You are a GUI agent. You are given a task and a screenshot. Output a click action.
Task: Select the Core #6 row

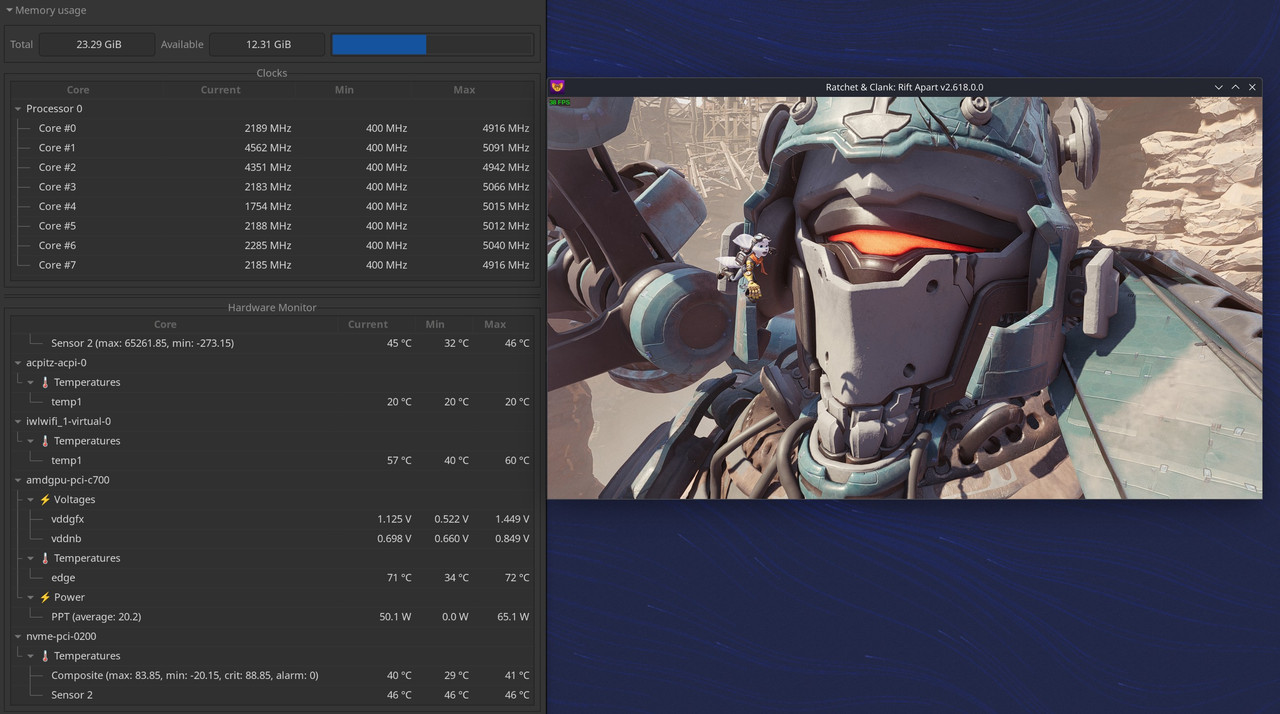272,245
